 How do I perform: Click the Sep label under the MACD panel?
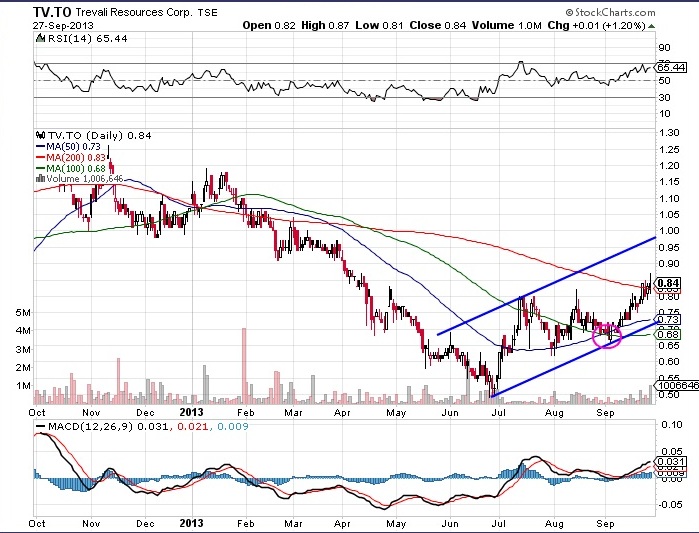tap(605, 523)
